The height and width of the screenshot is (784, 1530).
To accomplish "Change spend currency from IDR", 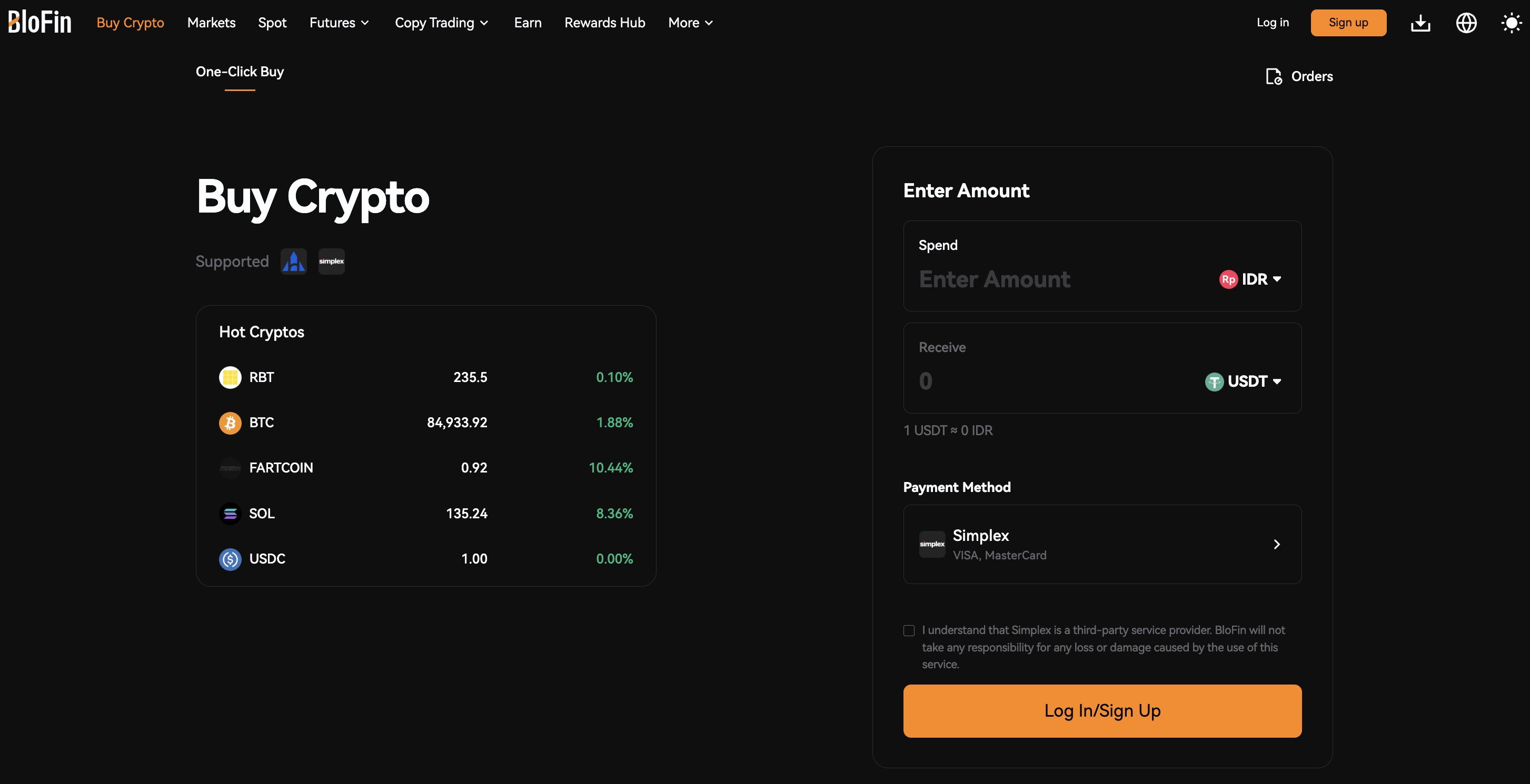I will pyautogui.click(x=1259, y=279).
